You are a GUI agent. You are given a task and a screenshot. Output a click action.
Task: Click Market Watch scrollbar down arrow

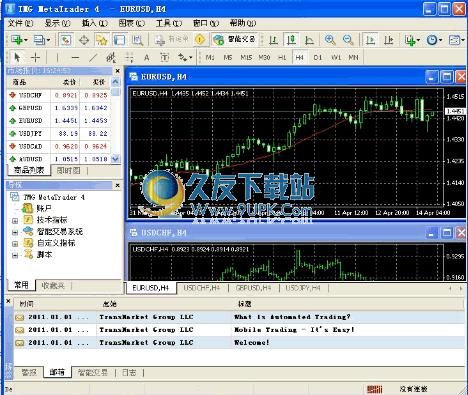(115, 159)
